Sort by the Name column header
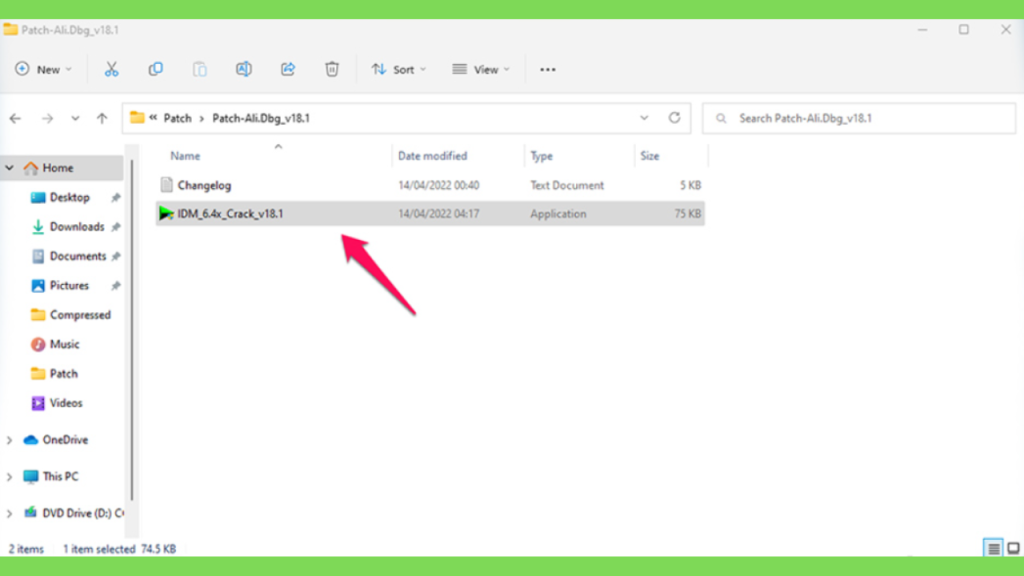This screenshot has height=576, width=1024. [x=185, y=156]
